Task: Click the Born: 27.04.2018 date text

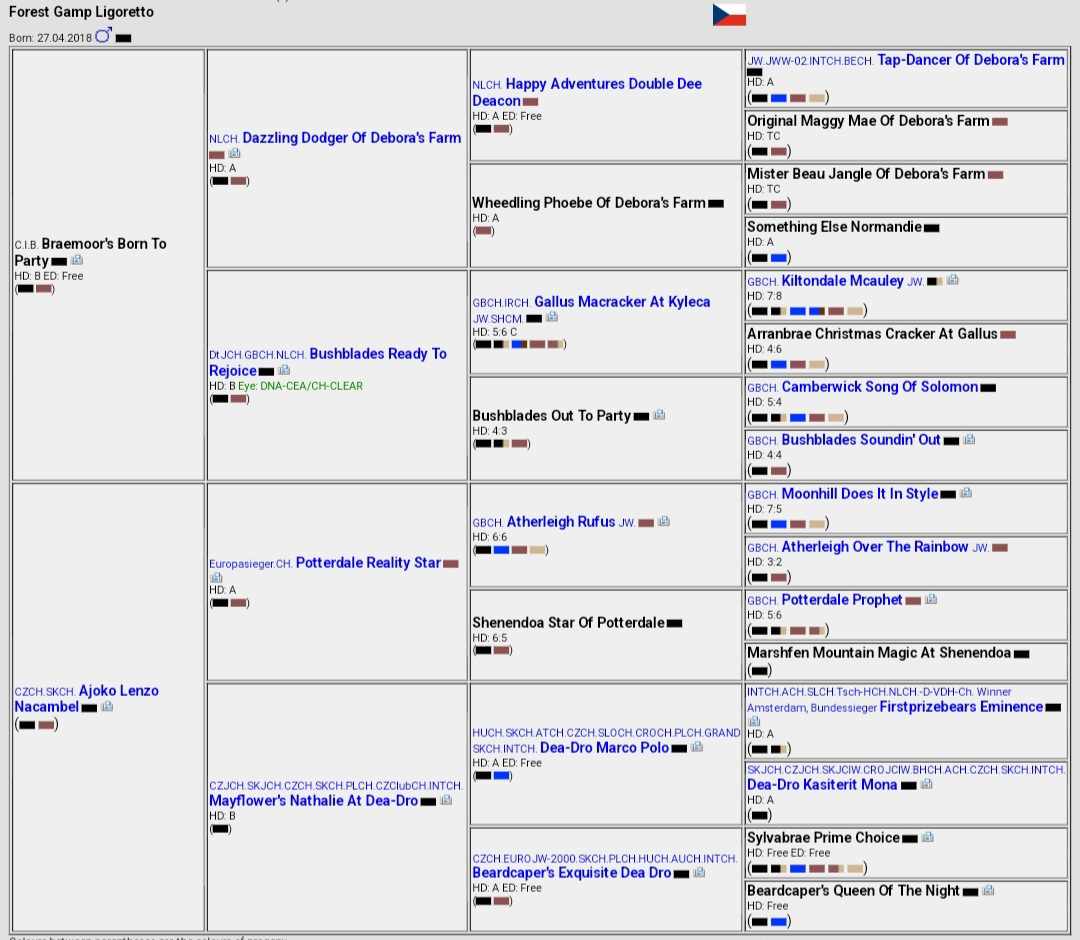Action: (x=50, y=38)
